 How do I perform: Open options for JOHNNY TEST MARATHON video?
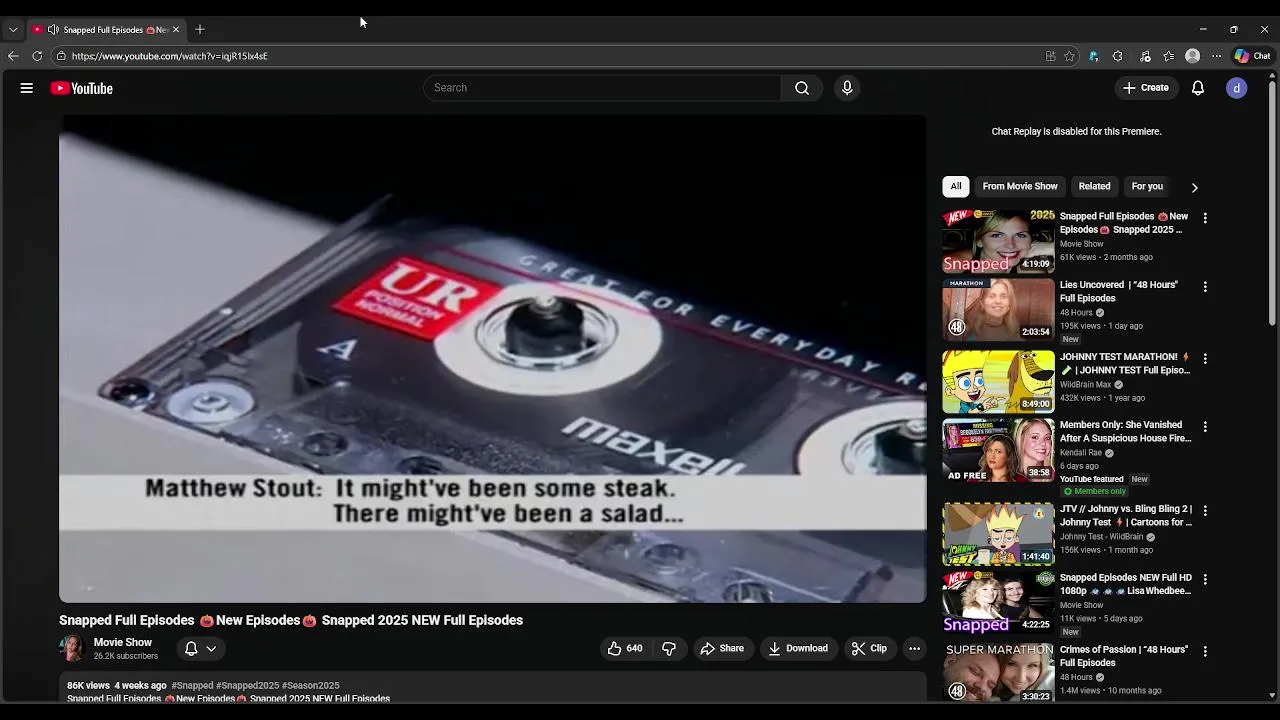[x=1205, y=359]
